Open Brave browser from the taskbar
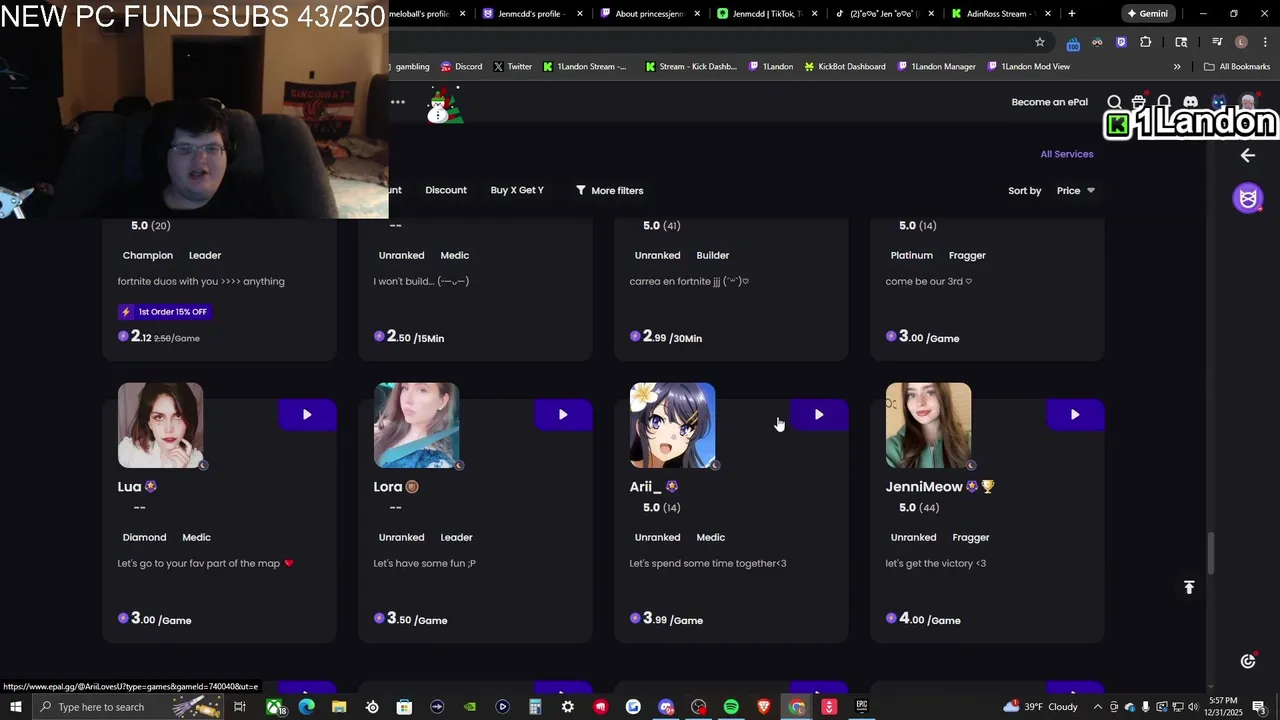The width and height of the screenshot is (1280, 720). [x=764, y=707]
